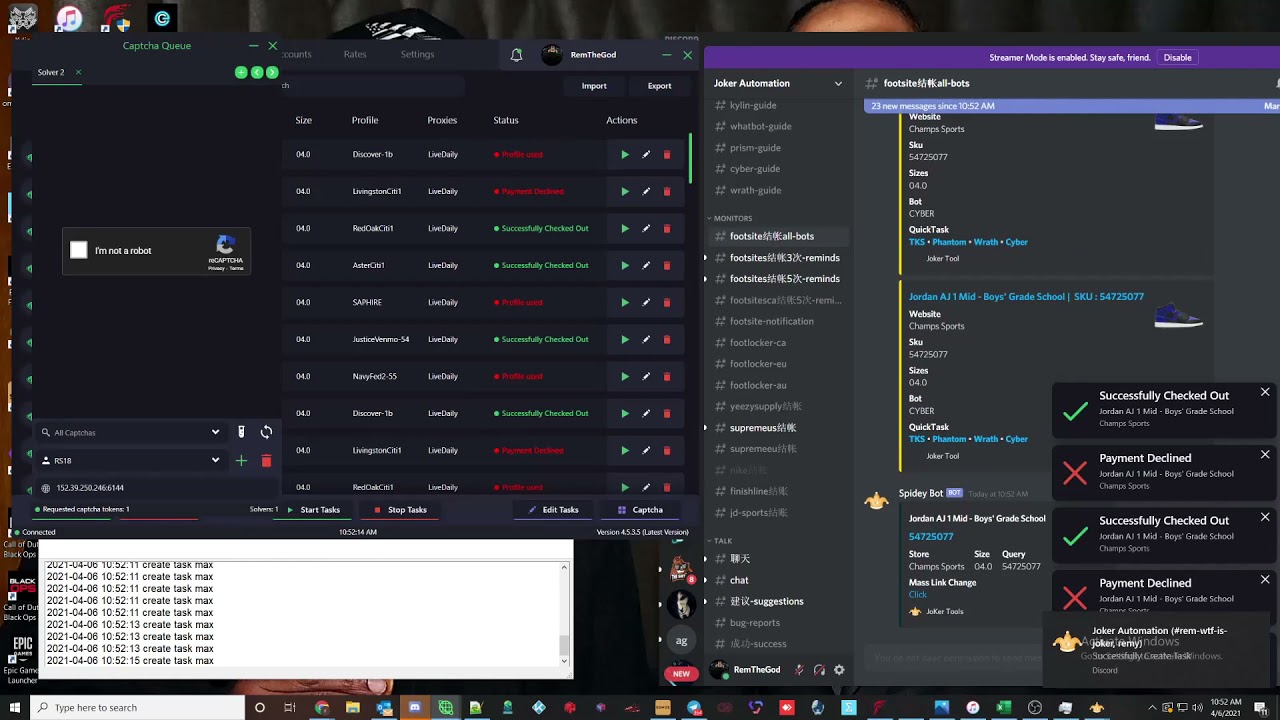Screen dimensions: 1280x720
Task: Open Discord from the Windows taskbar
Action: click(415, 707)
